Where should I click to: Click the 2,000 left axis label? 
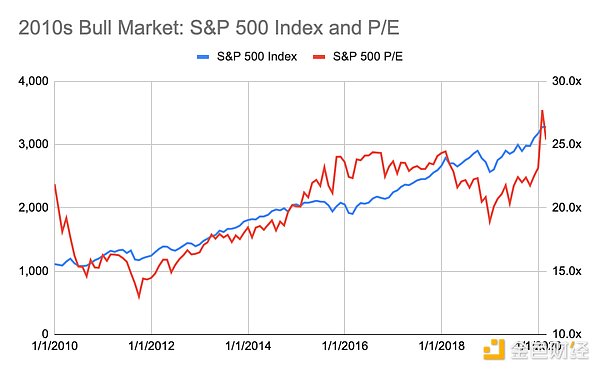(34, 208)
